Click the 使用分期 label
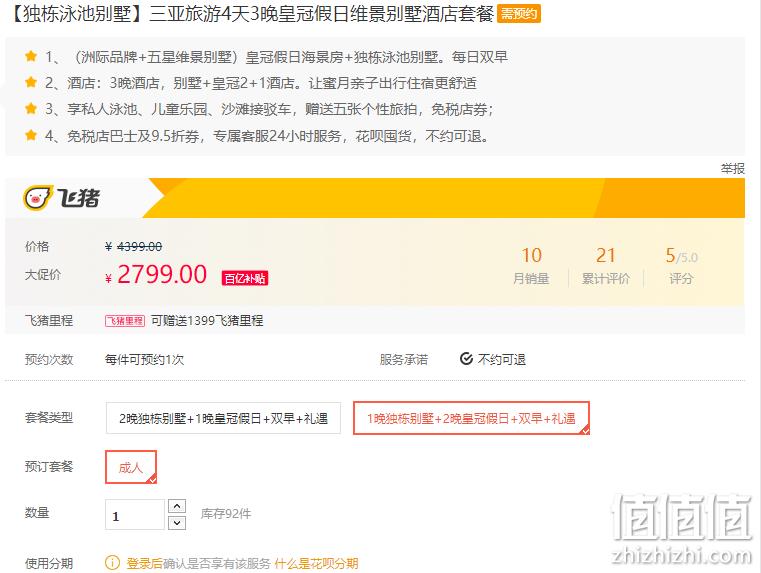This screenshot has width=761, height=573. 49,563
